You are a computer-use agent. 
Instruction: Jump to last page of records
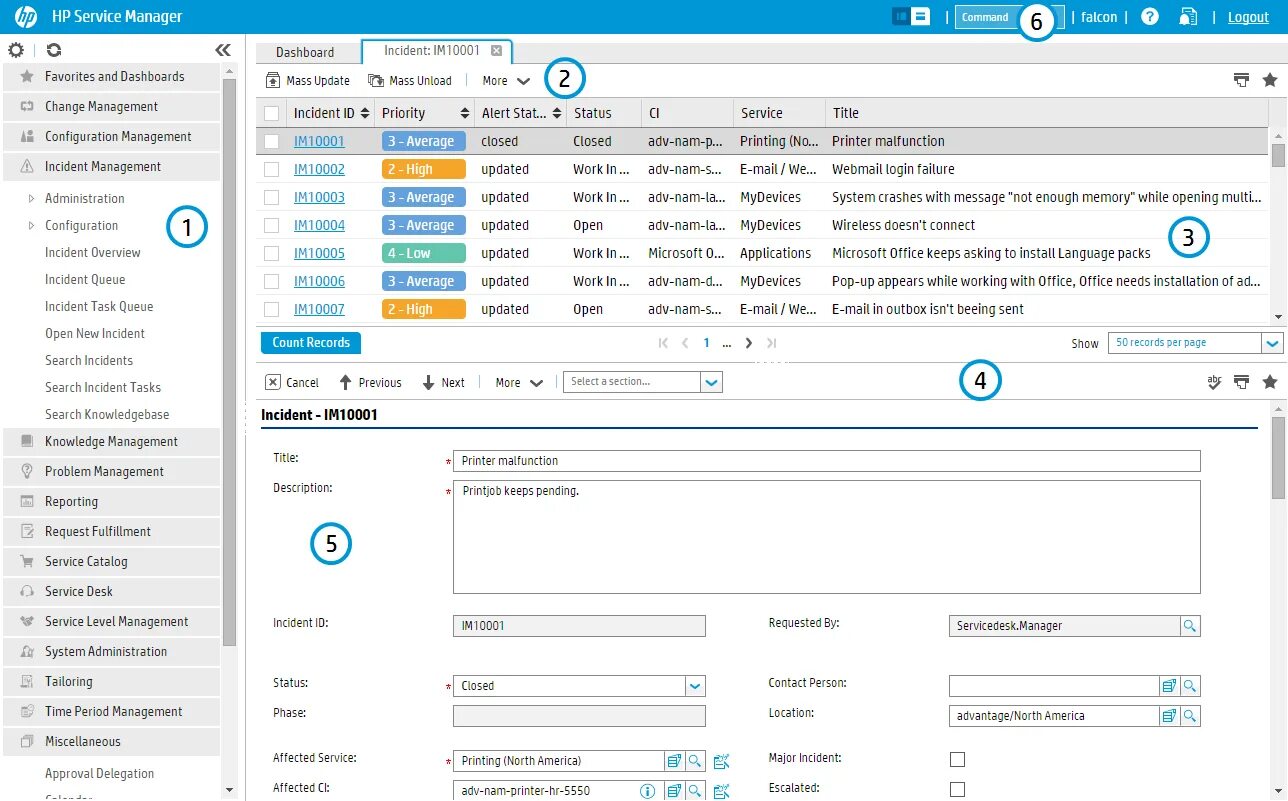point(771,343)
